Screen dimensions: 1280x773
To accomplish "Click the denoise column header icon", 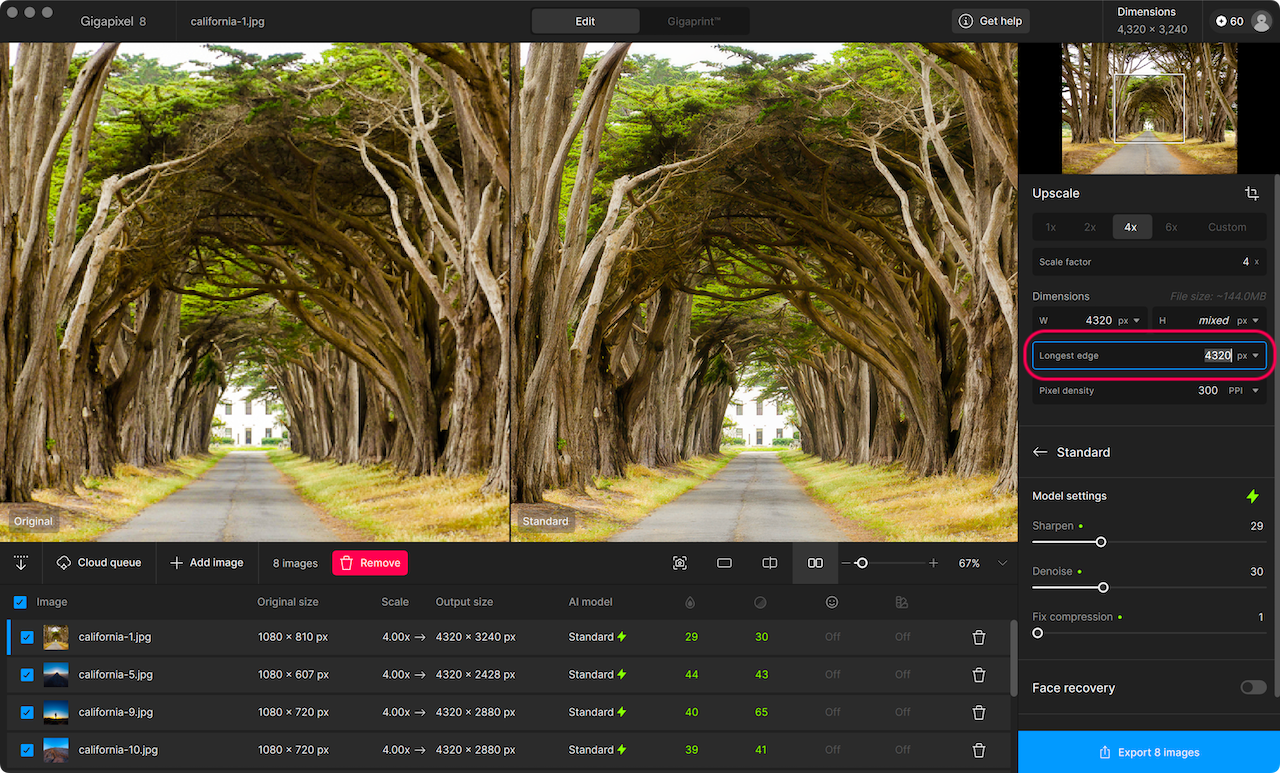I will pyautogui.click(x=760, y=602).
